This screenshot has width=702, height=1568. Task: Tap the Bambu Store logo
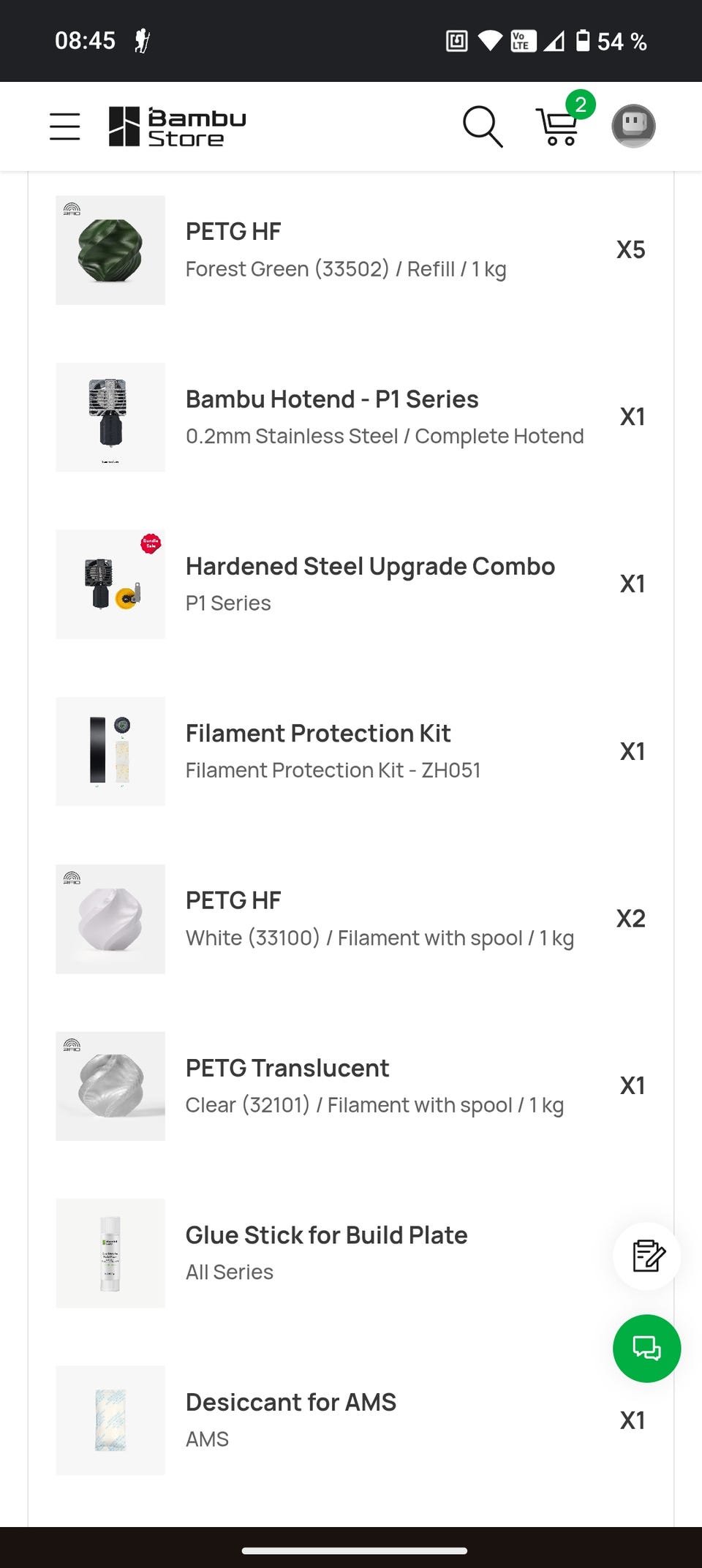tap(178, 127)
